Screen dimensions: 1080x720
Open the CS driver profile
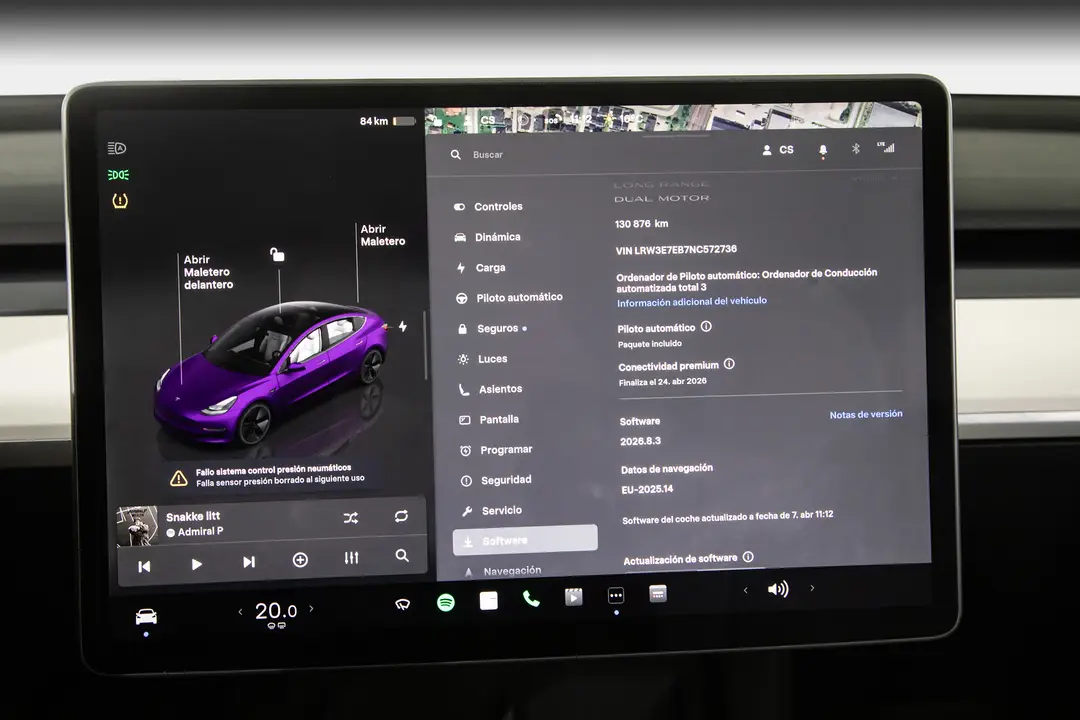pyautogui.click(x=778, y=150)
